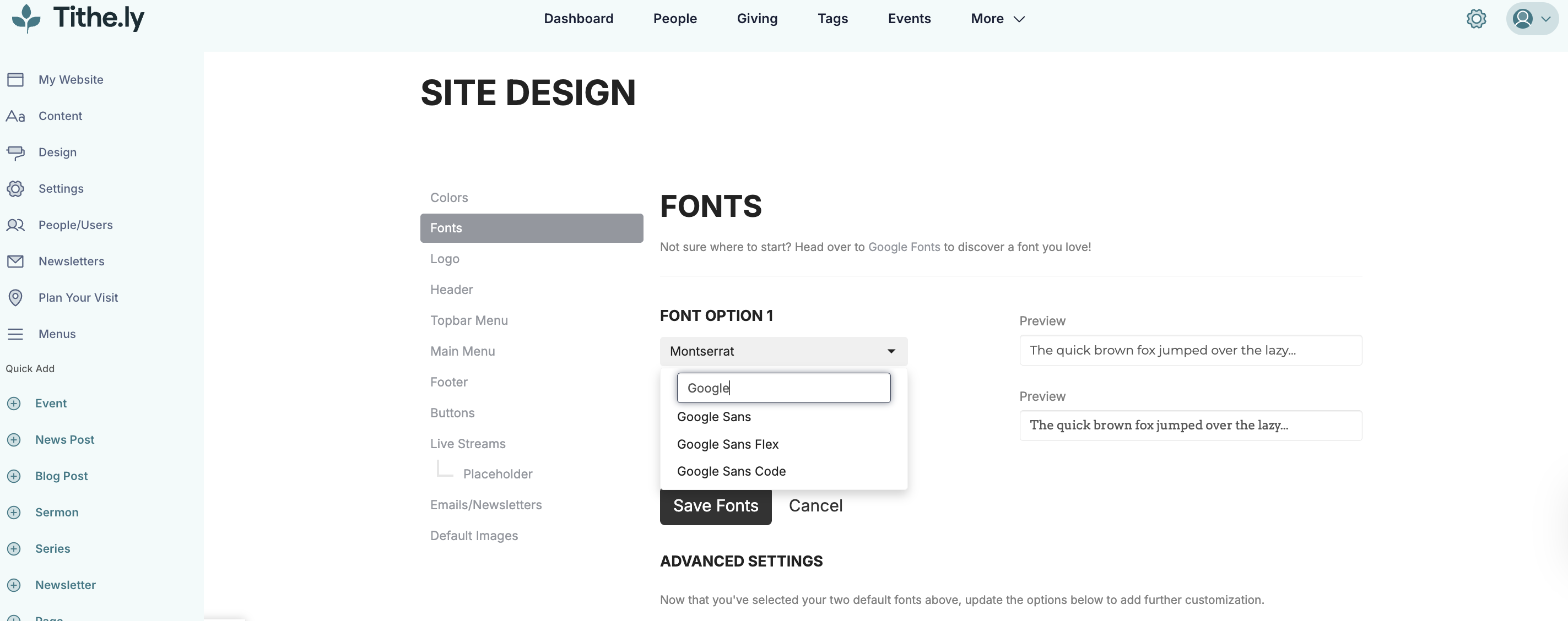Viewport: 1568px width, 621px height.
Task: Open the Events tab
Action: coord(909,19)
